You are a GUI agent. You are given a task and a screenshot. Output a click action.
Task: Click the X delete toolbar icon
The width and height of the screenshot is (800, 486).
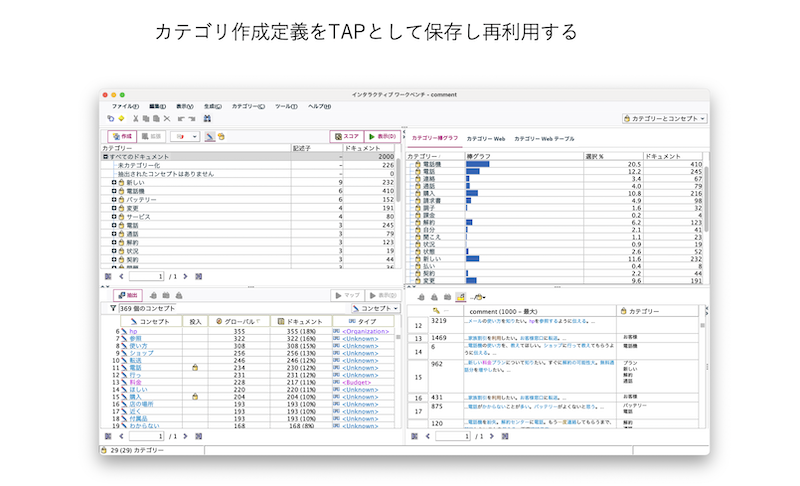(167, 118)
